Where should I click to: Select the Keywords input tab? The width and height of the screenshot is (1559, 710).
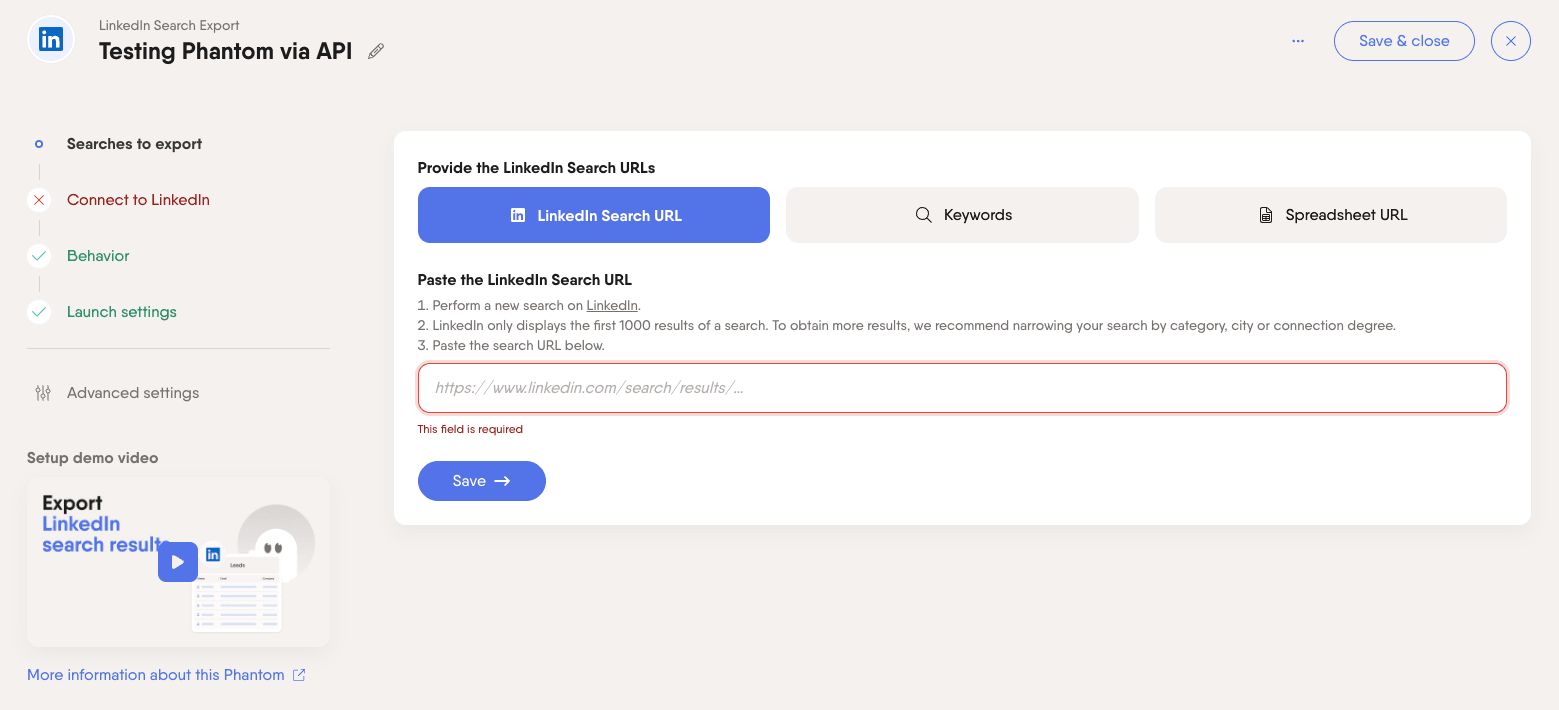(x=962, y=215)
